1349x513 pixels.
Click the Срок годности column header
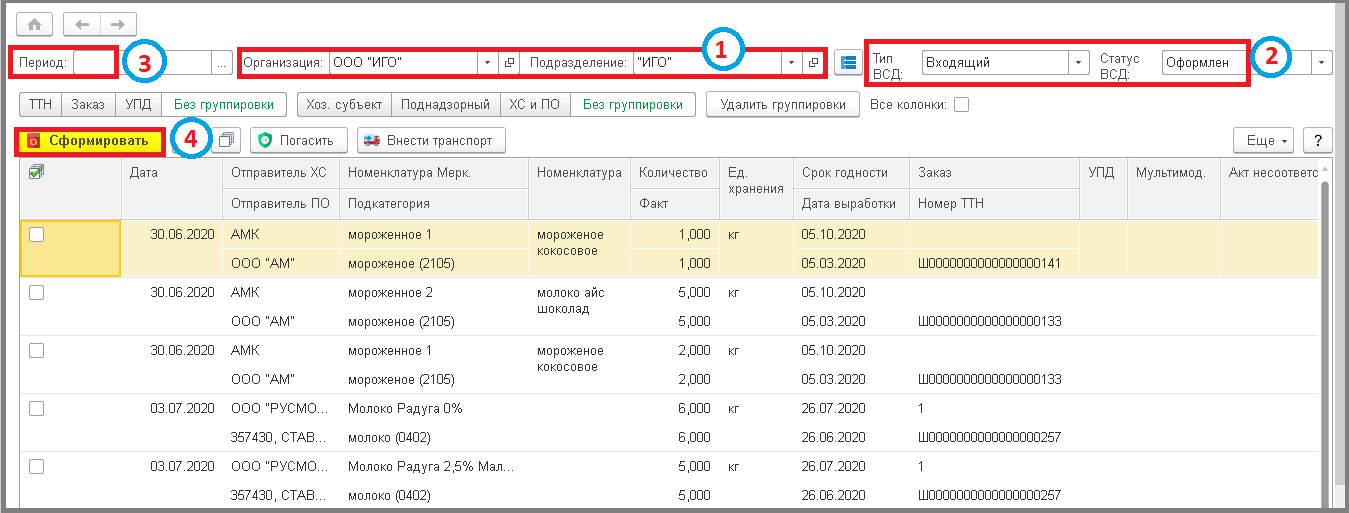click(x=851, y=173)
